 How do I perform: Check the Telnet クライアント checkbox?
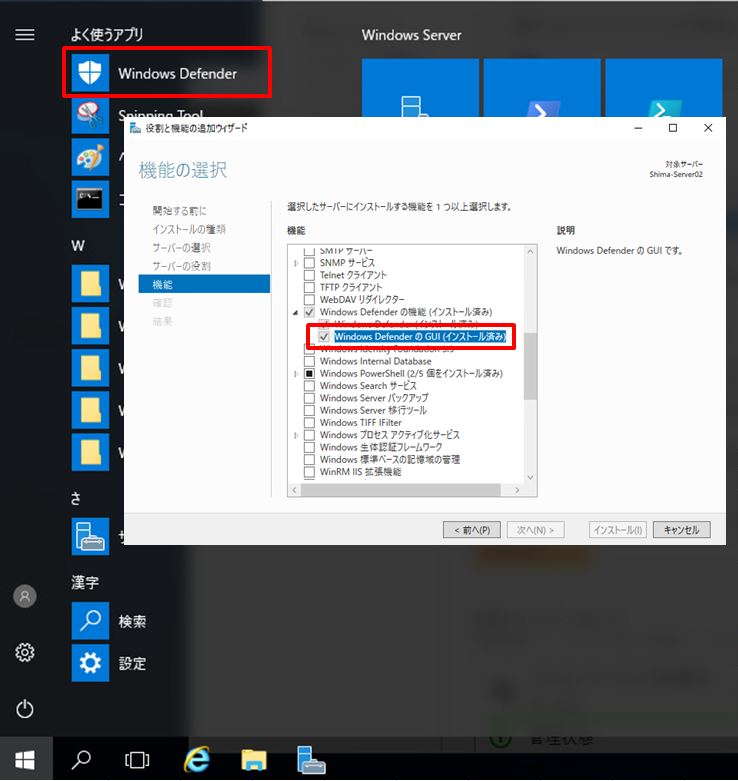click(309, 275)
